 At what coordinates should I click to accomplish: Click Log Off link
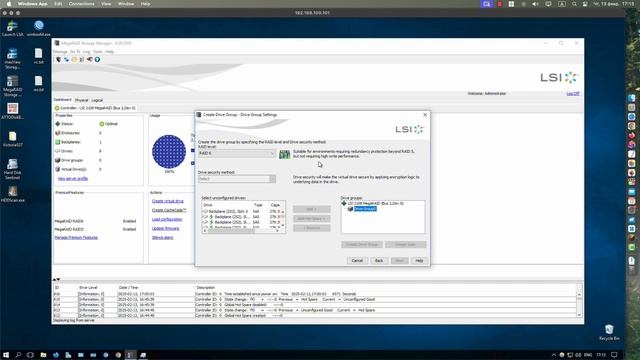(x=573, y=93)
